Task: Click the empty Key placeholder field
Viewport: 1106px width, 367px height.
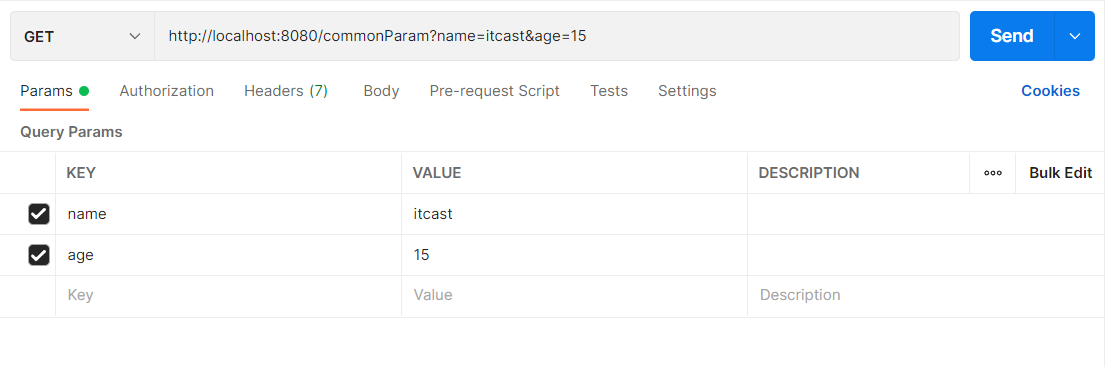Action: (x=229, y=295)
